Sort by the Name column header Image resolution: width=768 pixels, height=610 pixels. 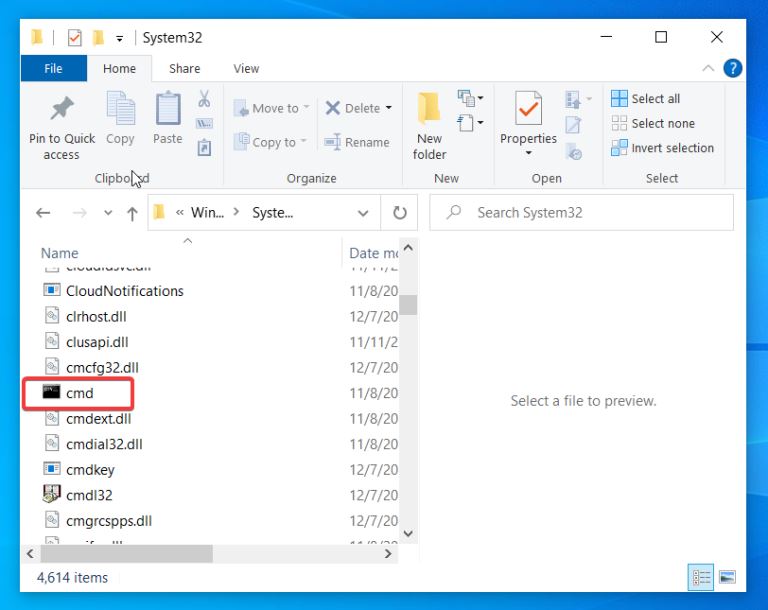pos(59,253)
